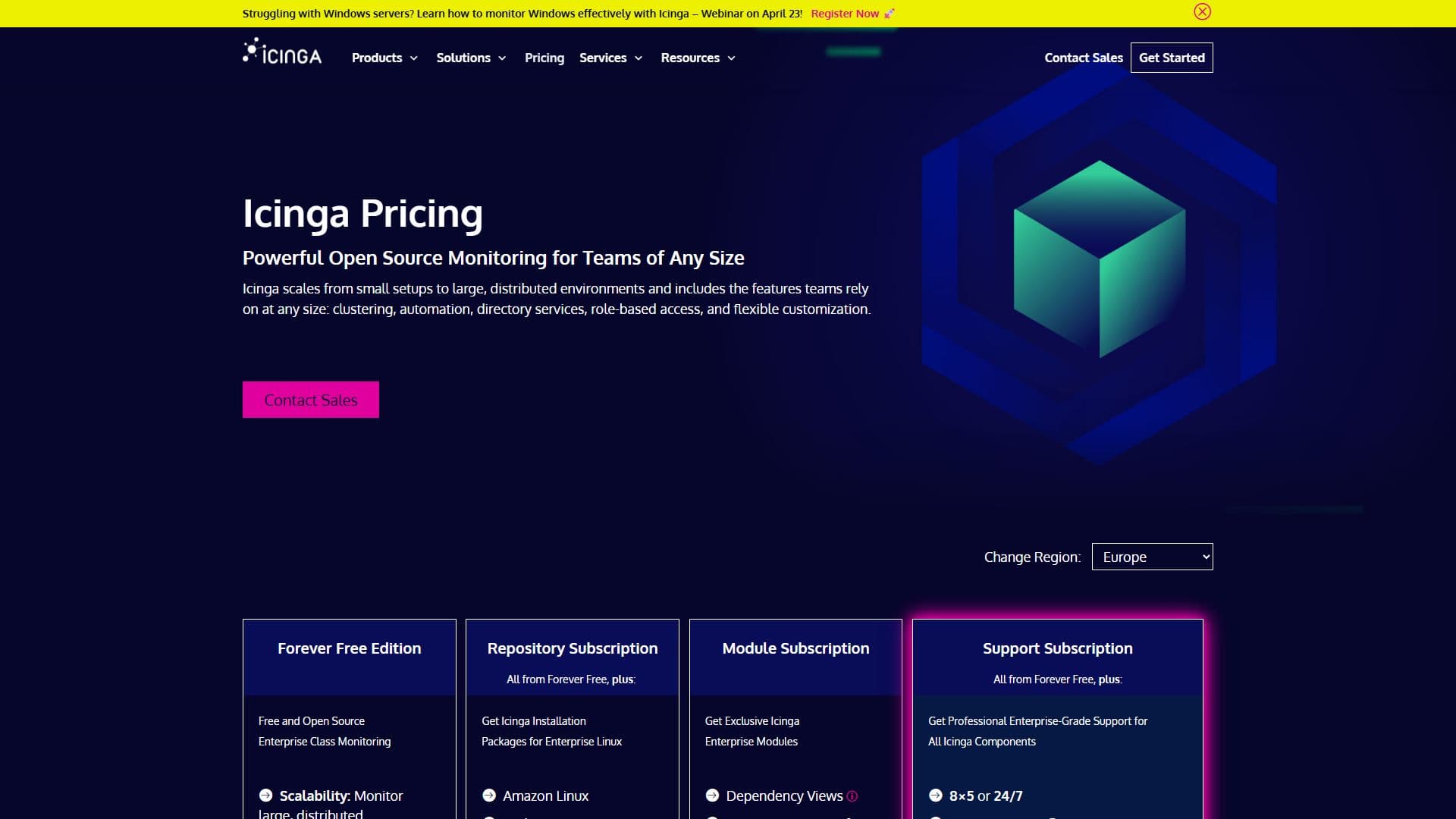Select the Module Subscription heading
The width and height of the screenshot is (1456, 819).
(x=795, y=648)
